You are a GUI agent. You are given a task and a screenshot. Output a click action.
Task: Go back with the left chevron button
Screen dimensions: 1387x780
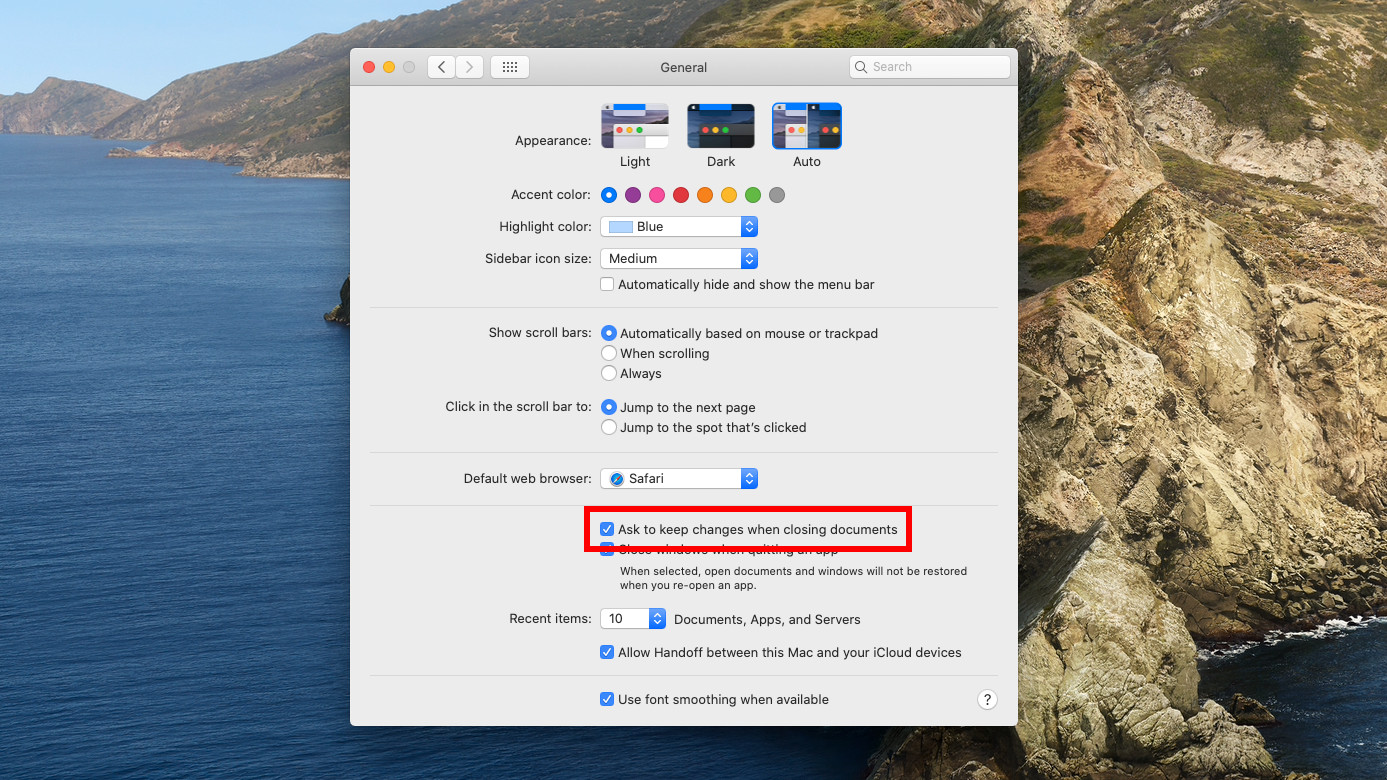point(442,67)
